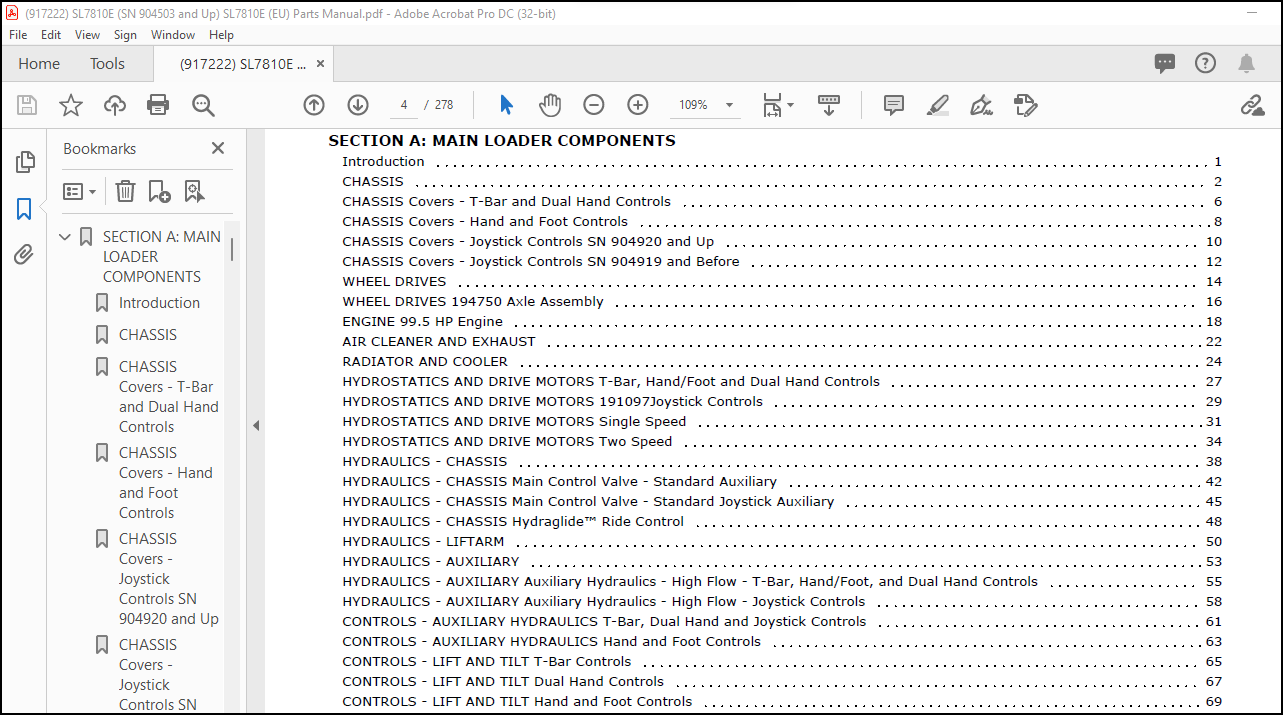Open the Sign document pen tool

pos(981,105)
